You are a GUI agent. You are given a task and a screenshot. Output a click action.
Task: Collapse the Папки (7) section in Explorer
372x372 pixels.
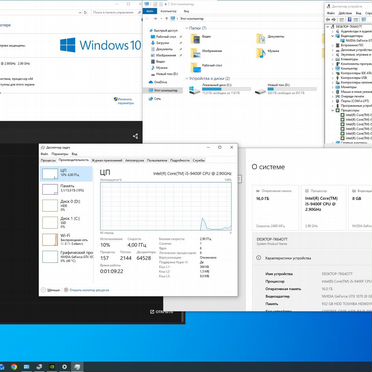pyautogui.click(x=187, y=28)
